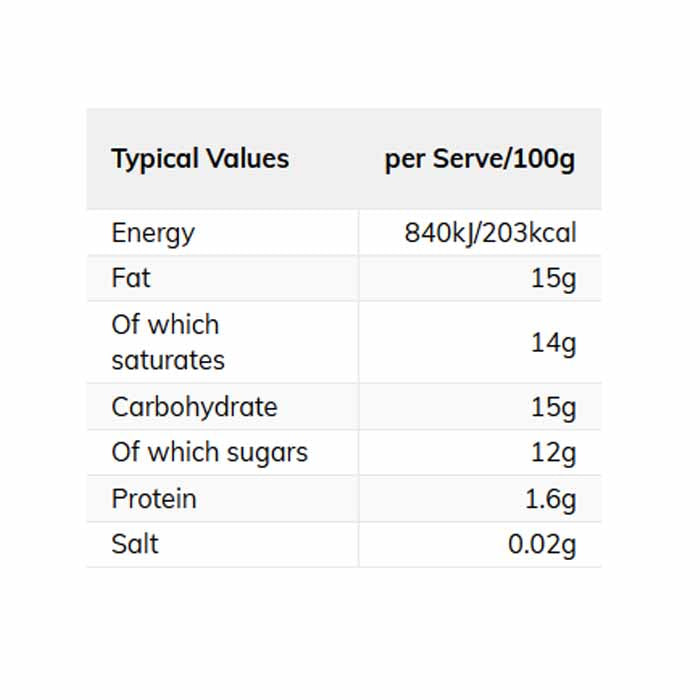Image resolution: width=700 pixels, height=700 pixels.
Task: Select the Fat row label
Action: (130, 278)
